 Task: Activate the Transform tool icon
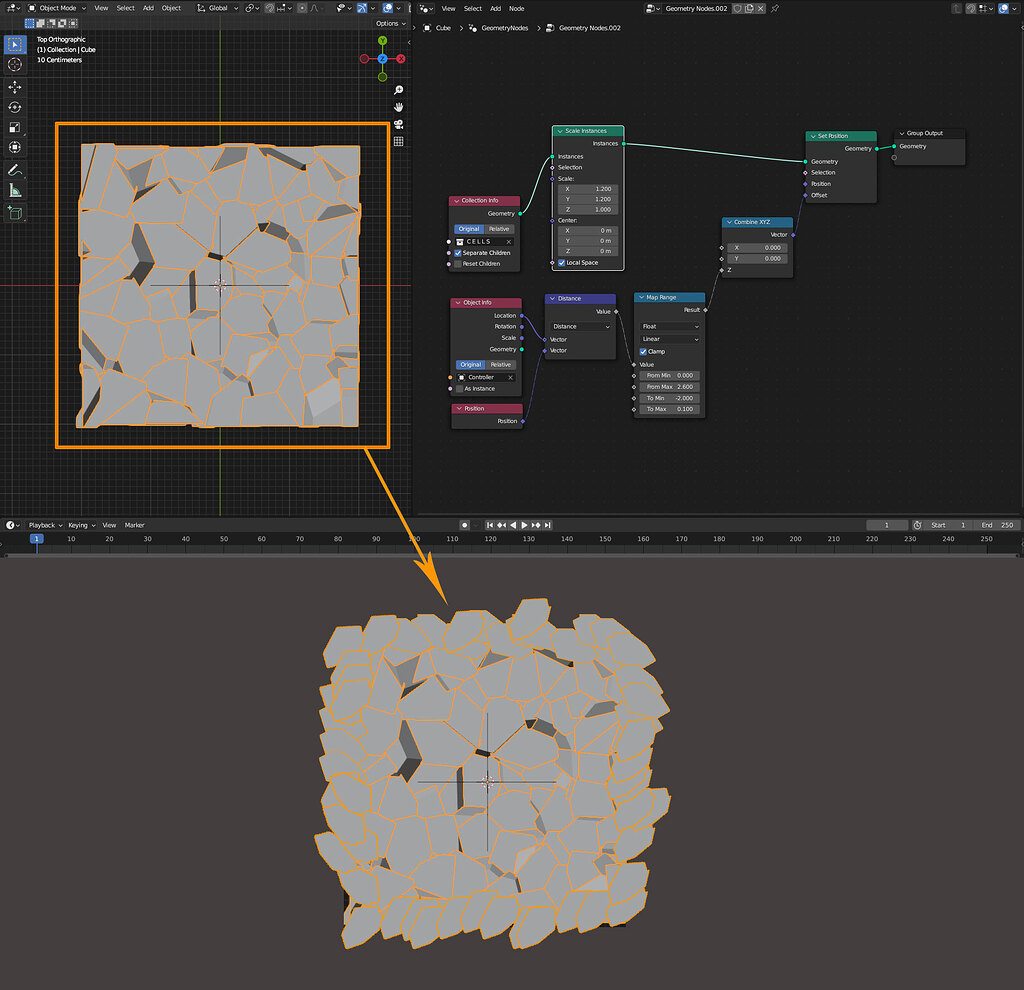click(15, 148)
